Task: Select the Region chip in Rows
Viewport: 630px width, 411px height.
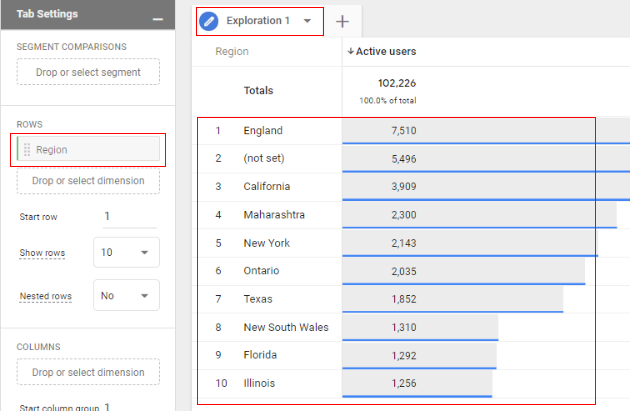Action: [88, 149]
